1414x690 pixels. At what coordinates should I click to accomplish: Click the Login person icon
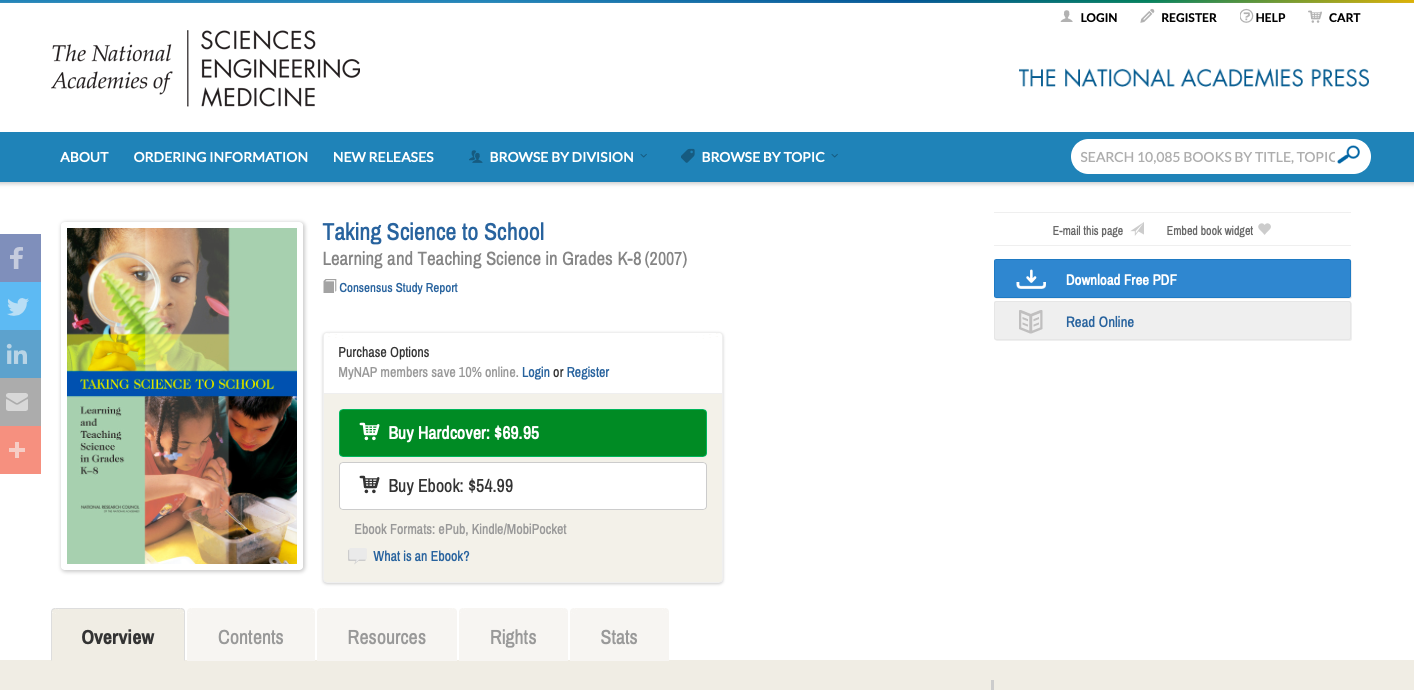coord(1066,17)
